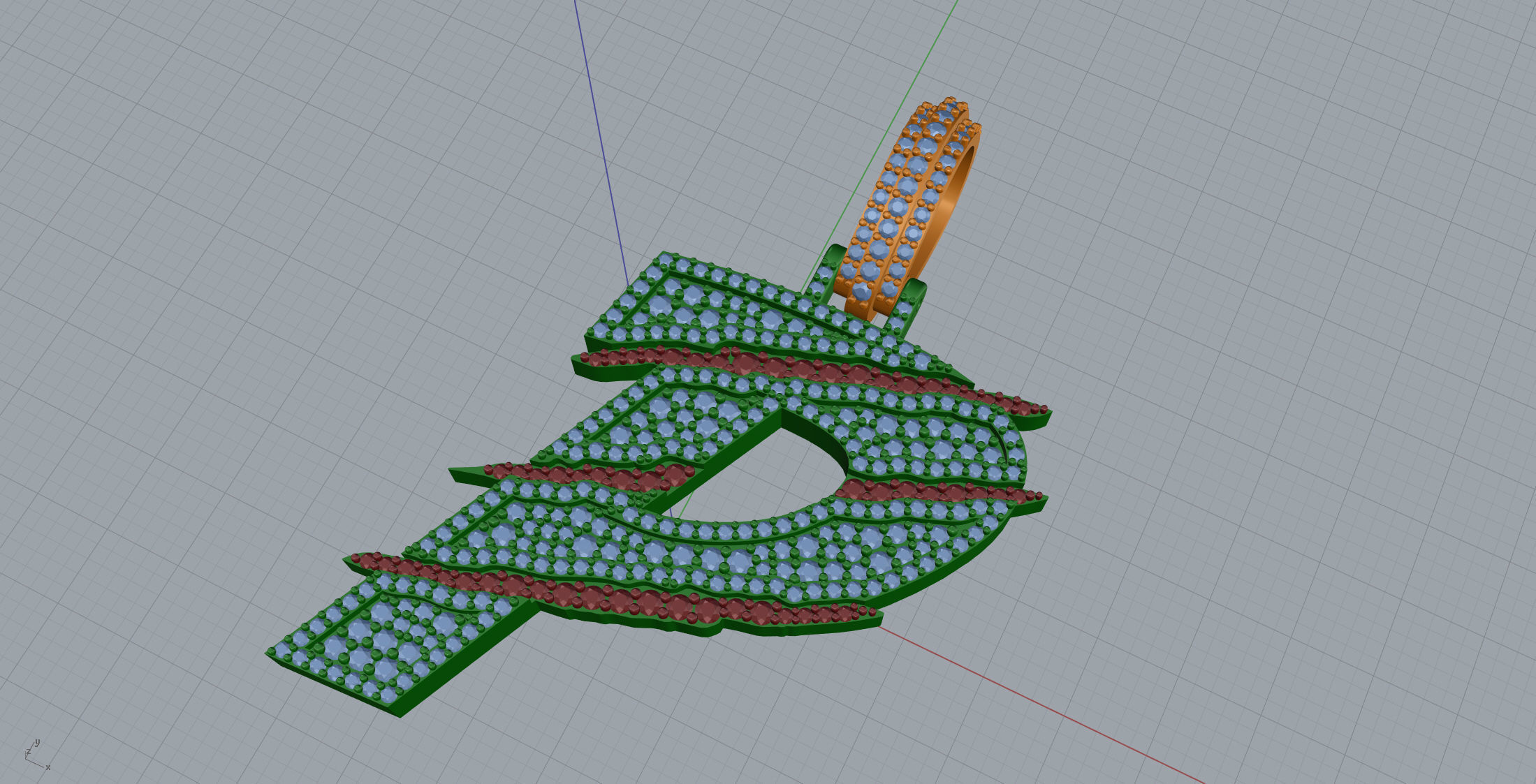Click the red X-axis construction line

[1041, 705]
